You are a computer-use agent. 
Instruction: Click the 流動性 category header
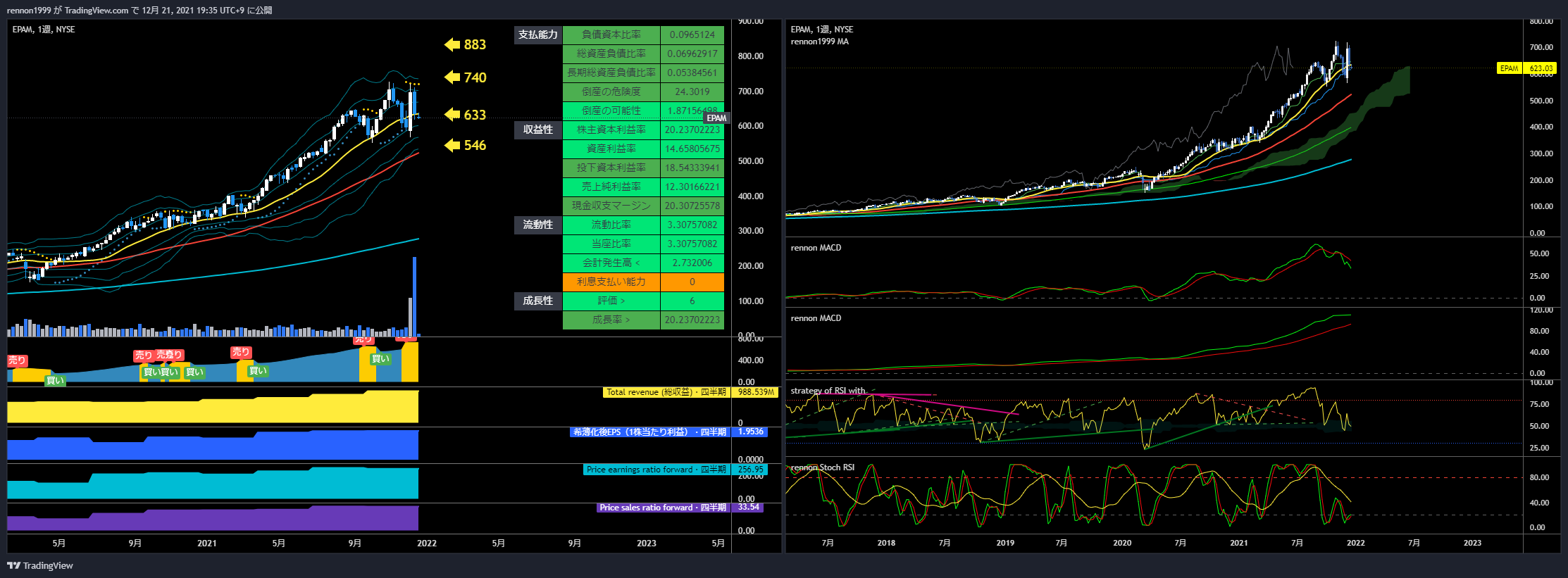pyautogui.click(x=538, y=225)
